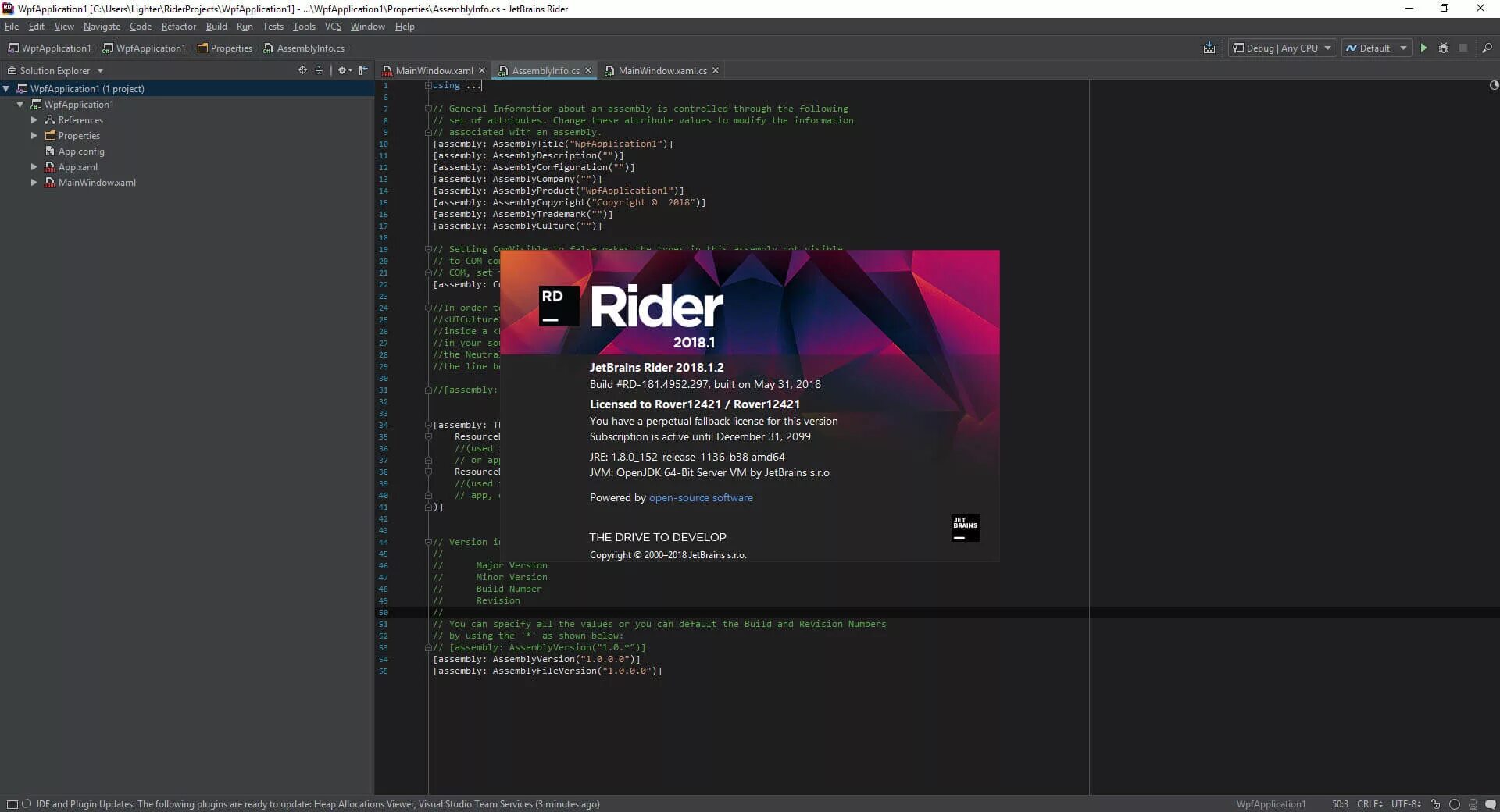
Task: Click the analysis indicator at the editor's top-right
Action: 1494,85
